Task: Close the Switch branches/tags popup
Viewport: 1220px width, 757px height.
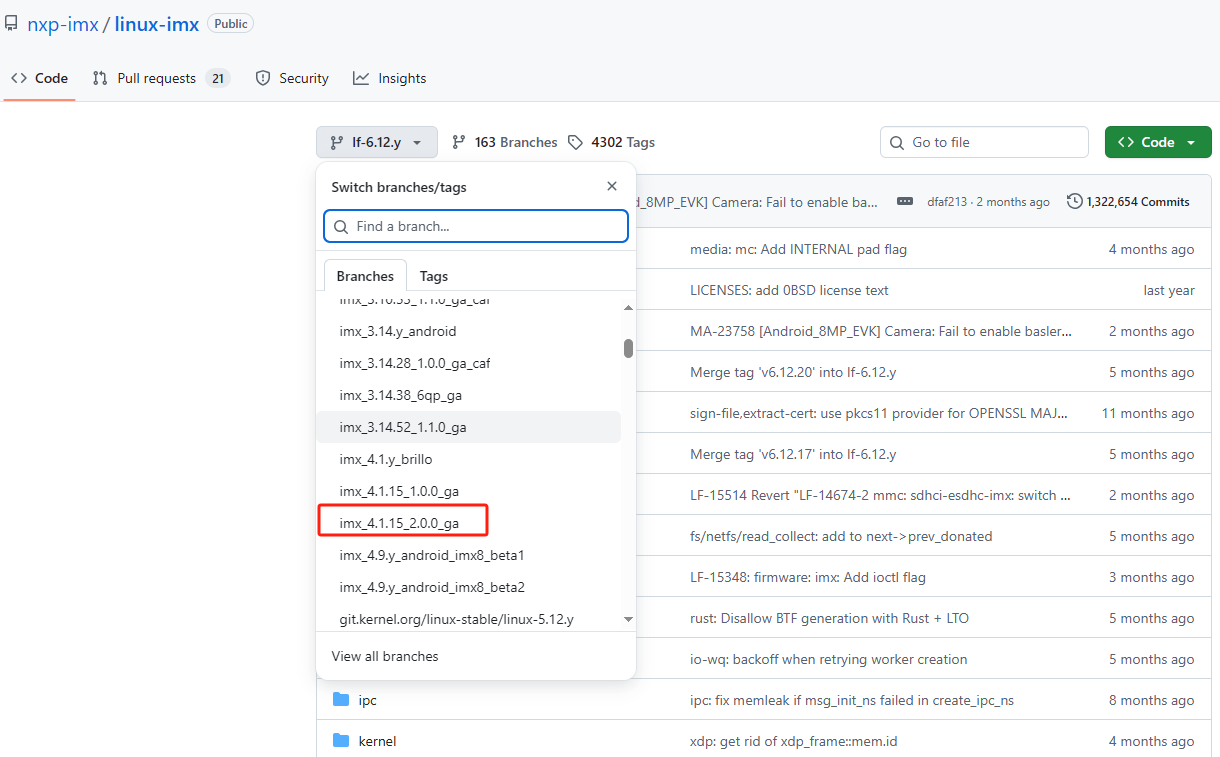Action: pos(612,186)
